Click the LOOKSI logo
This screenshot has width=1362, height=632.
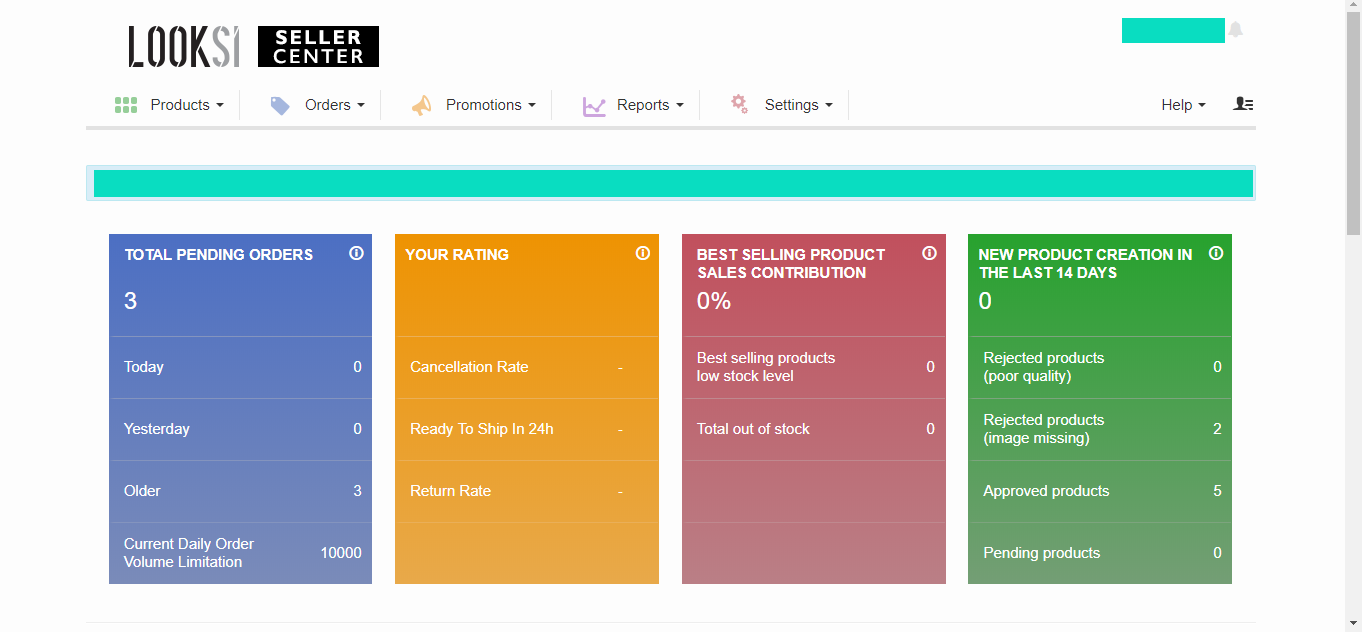(x=184, y=47)
